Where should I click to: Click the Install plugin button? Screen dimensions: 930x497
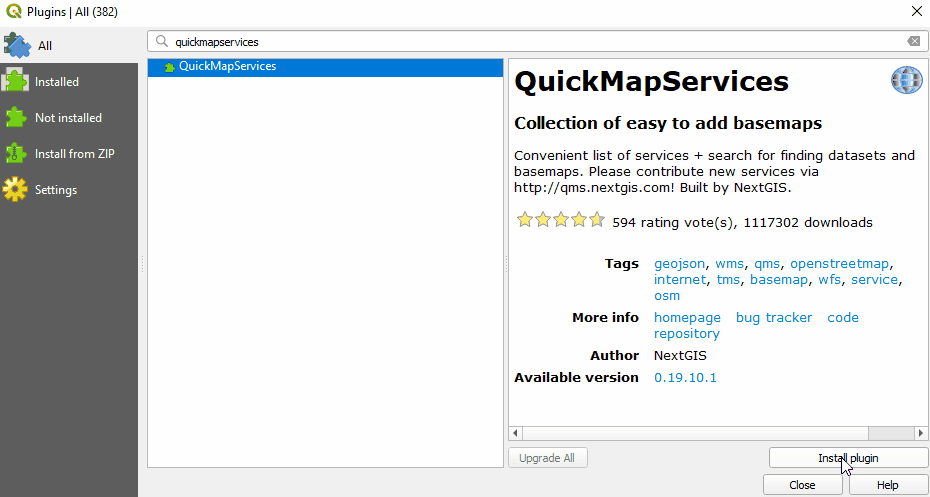coord(848,458)
